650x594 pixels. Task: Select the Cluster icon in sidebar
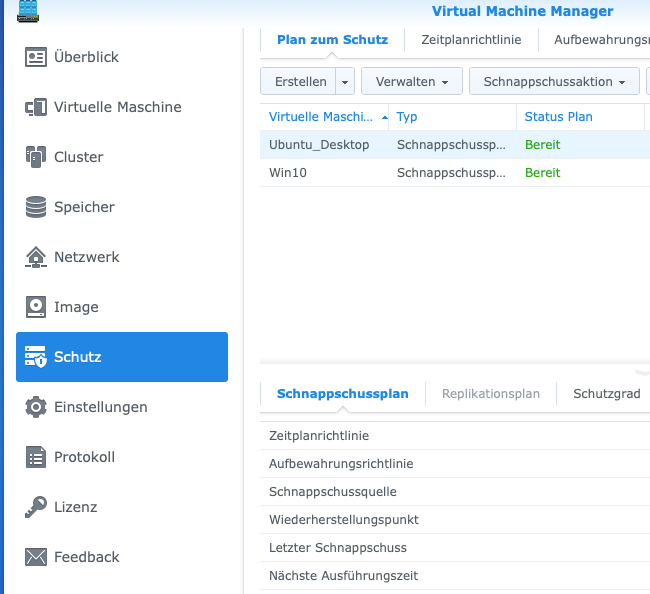(36, 157)
